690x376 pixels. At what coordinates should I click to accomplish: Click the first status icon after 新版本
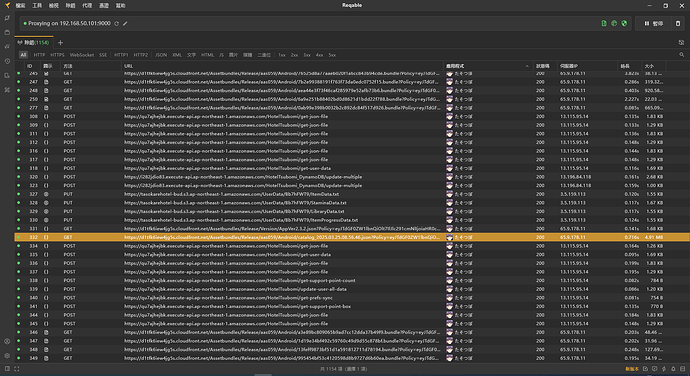coord(645,369)
